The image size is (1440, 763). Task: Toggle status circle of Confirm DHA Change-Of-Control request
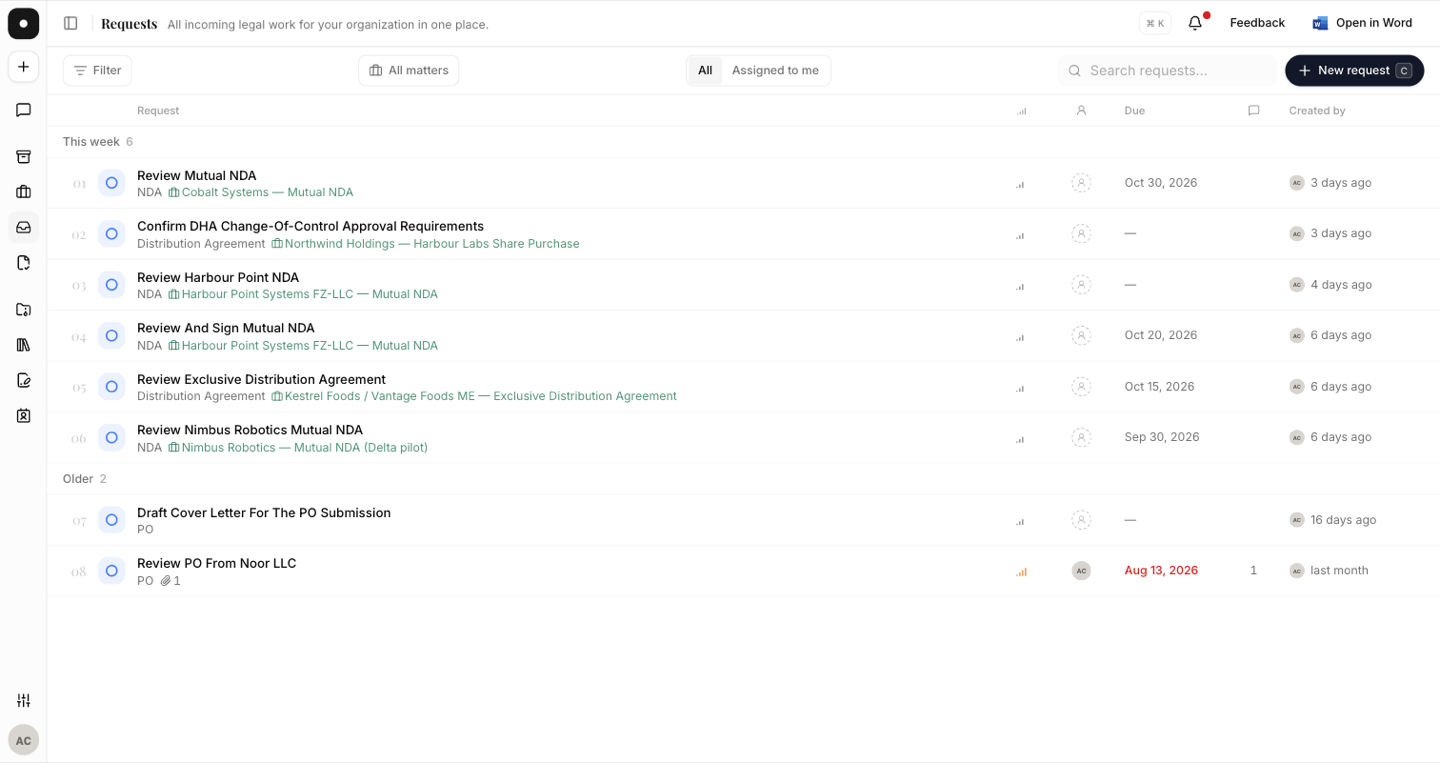(112, 234)
